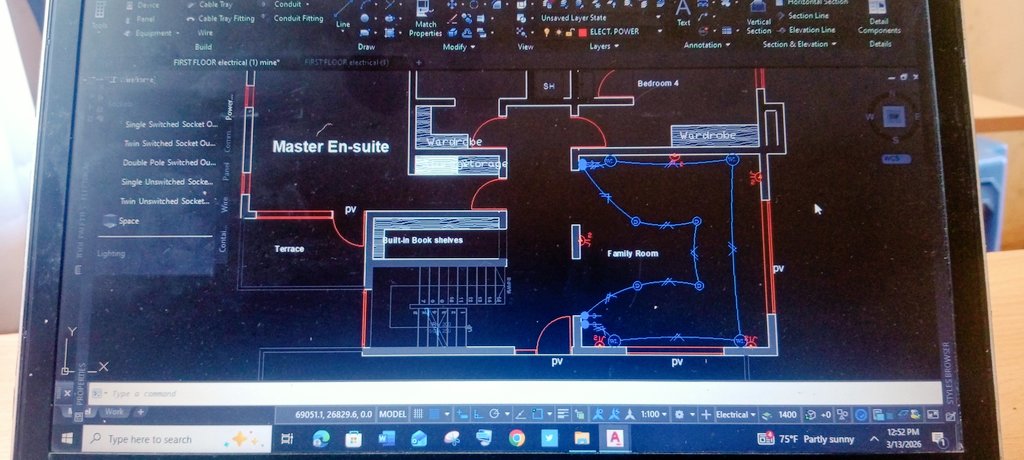Image resolution: width=1024 pixels, height=460 pixels.
Task: Select the Panel tab on tool palette
Action: [227, 171]
